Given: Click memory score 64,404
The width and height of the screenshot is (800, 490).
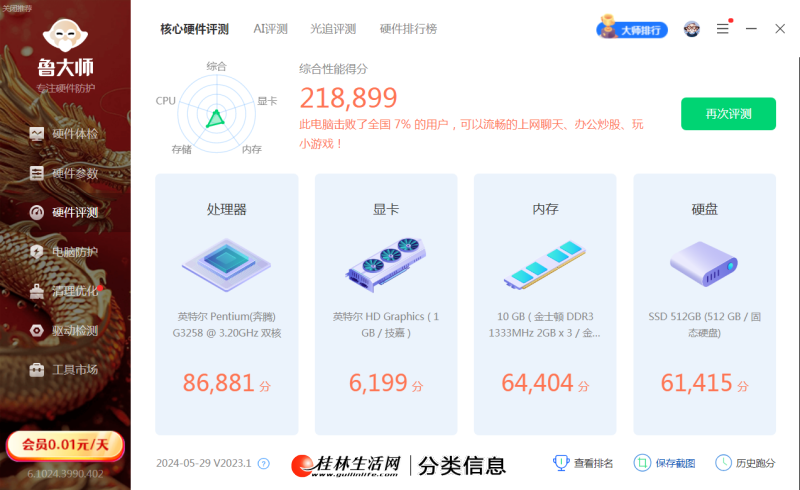Looking at the screenshot, I should (x=537, y=383).
